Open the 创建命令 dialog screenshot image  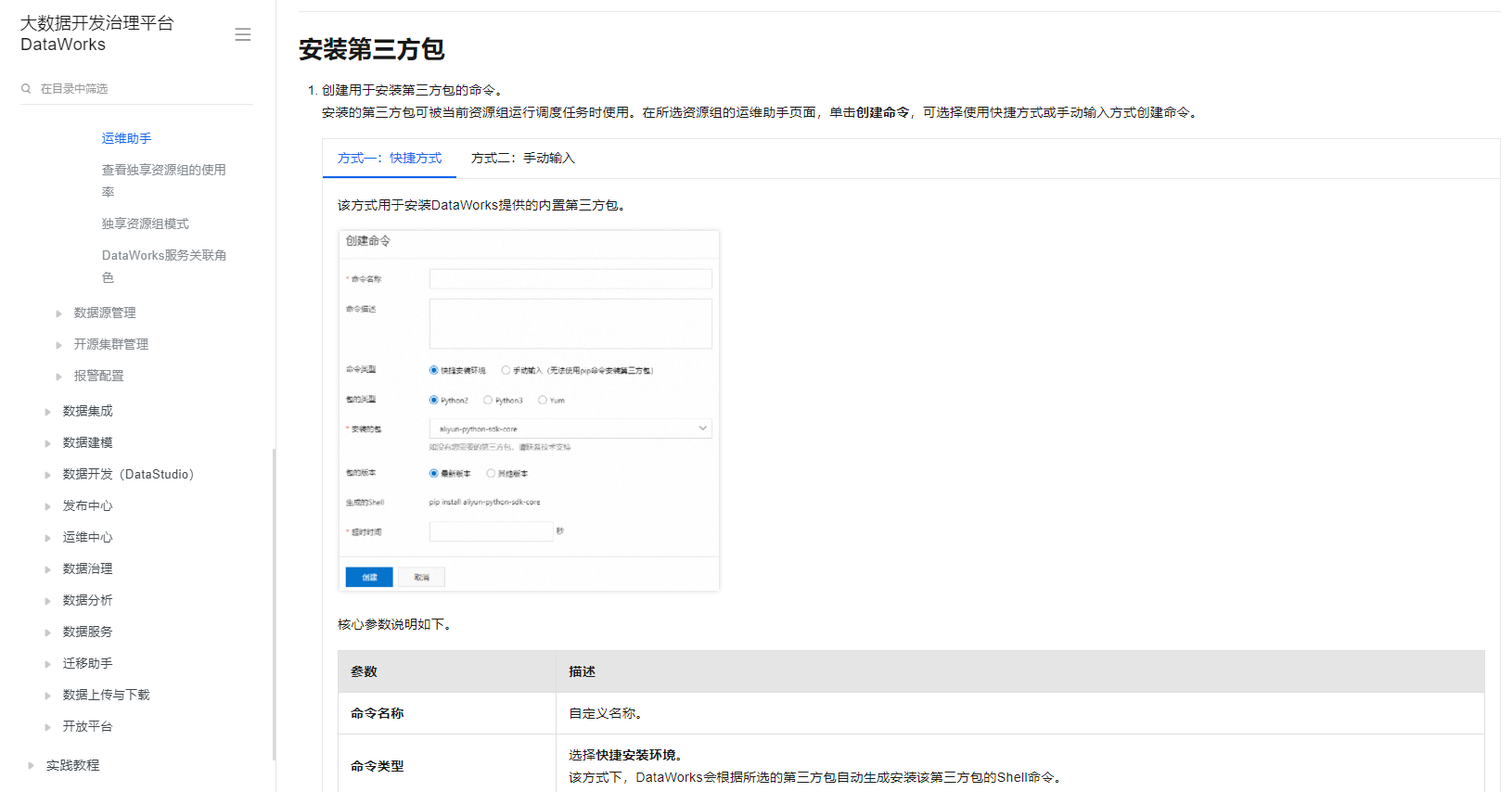(x=529, y=411)
